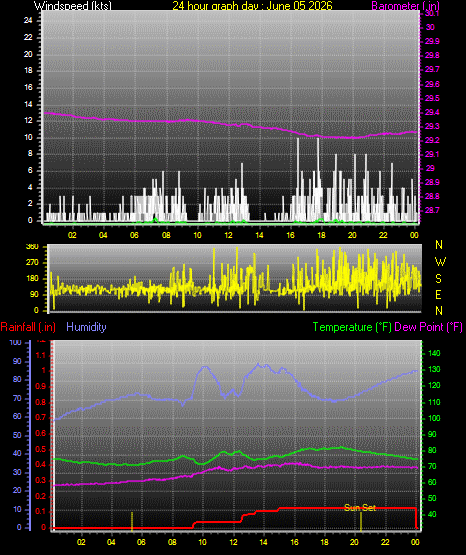
Task: Click the '29.9' barometer axis value
Action: (432, 41)
